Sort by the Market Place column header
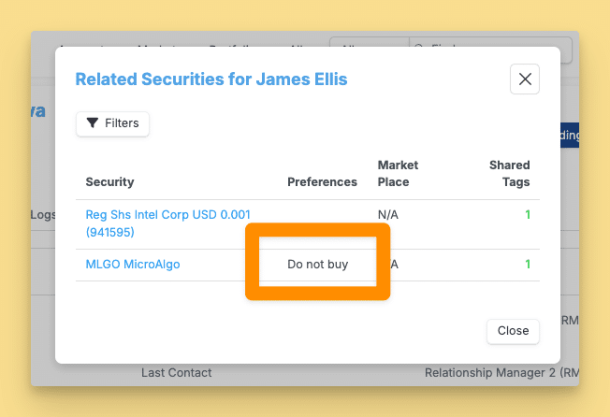 (398, 173)
